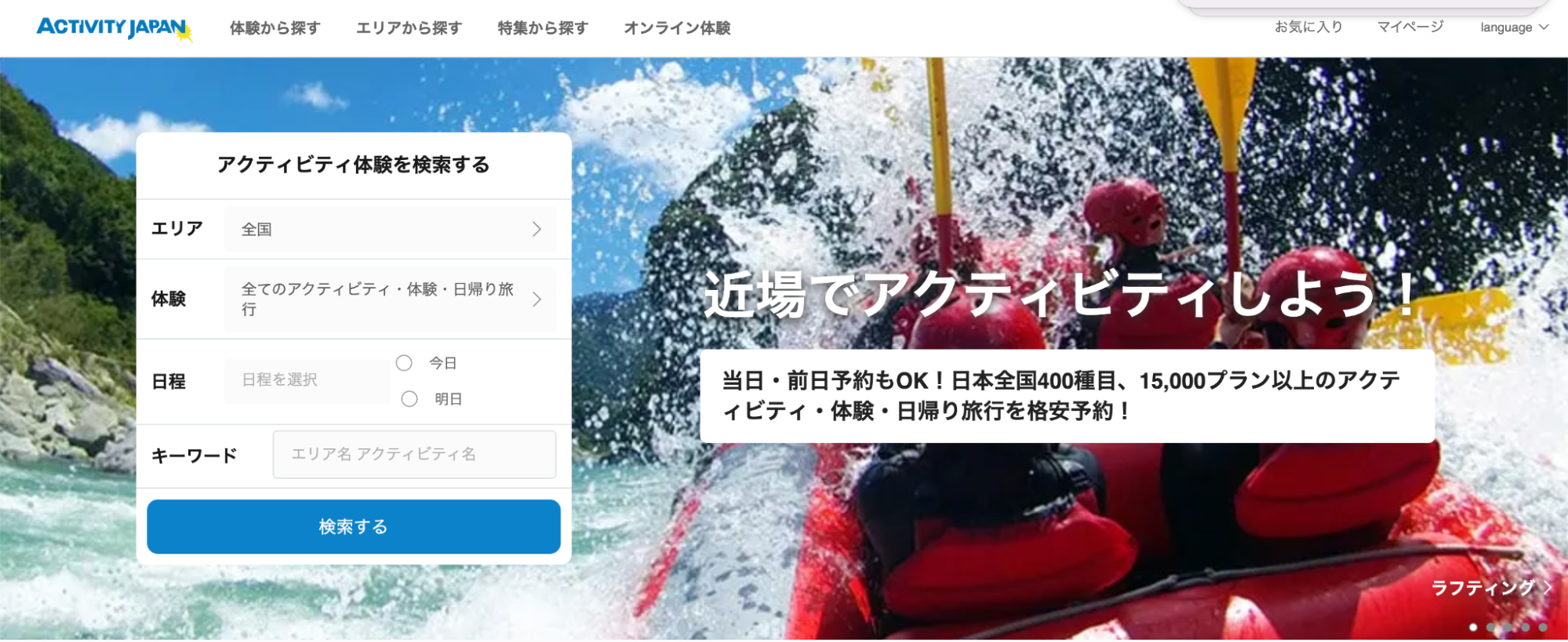Jump to the last carousel dot
Viewport: 1568px width, 642px height.
click(1543, 627)
